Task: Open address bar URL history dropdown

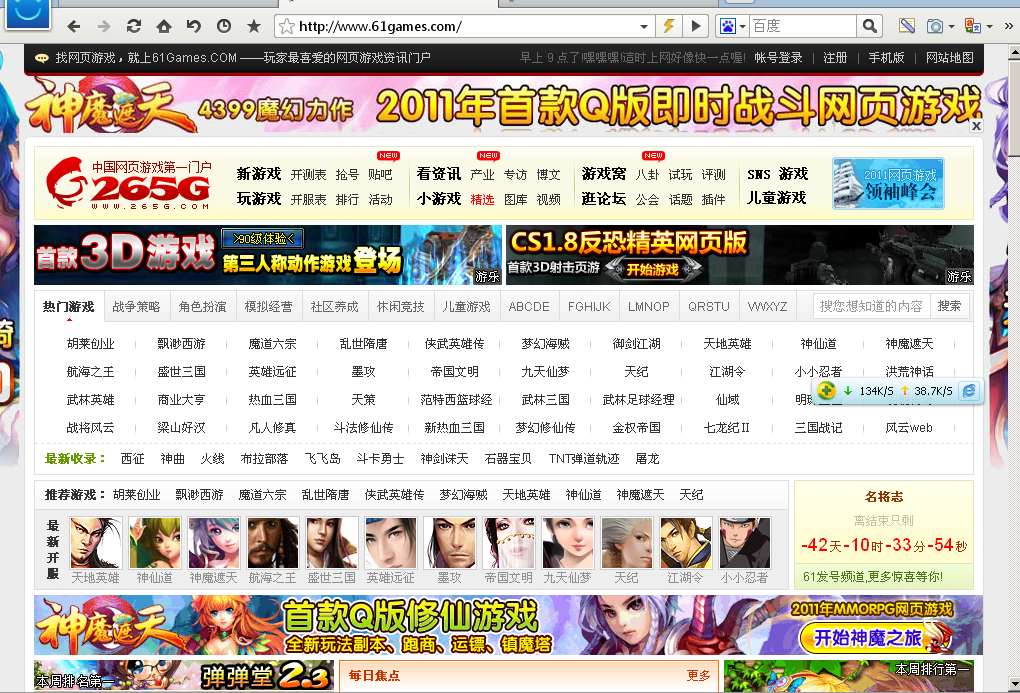Action: point(643,27)
